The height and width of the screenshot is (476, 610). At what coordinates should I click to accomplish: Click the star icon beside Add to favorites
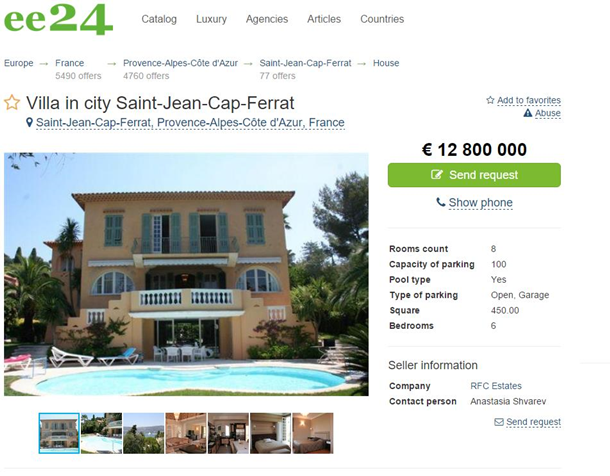point(490,100)
